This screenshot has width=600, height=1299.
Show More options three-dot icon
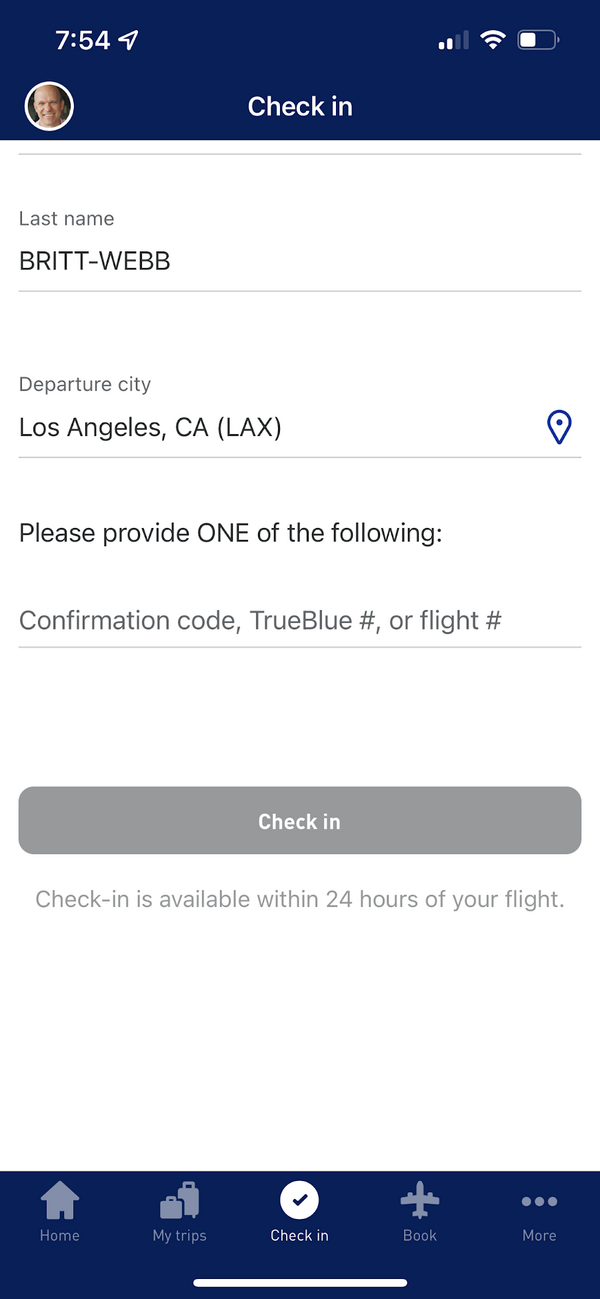[539, 1201]
